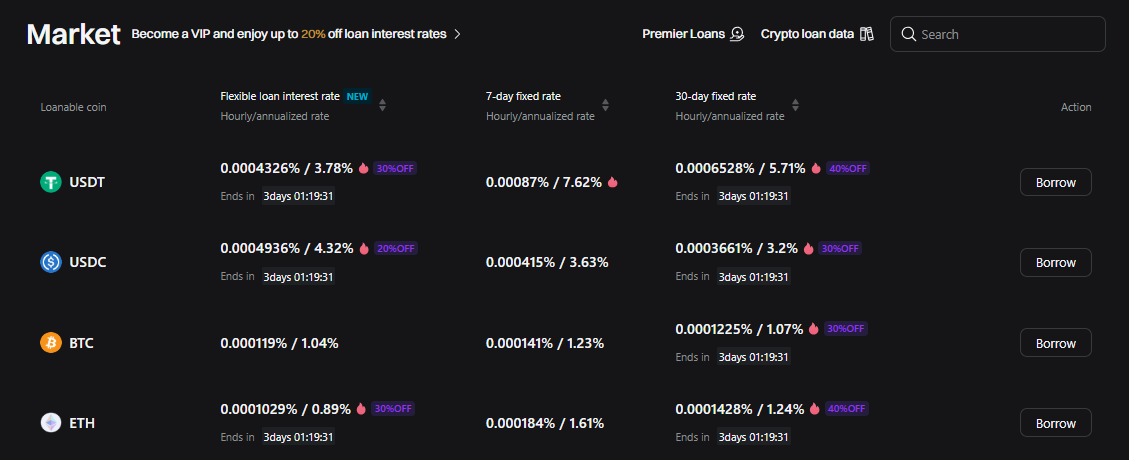This screenshot has height=460, width=1129.
Task: Open the Premier Loans link
Action: coord(684,34)
